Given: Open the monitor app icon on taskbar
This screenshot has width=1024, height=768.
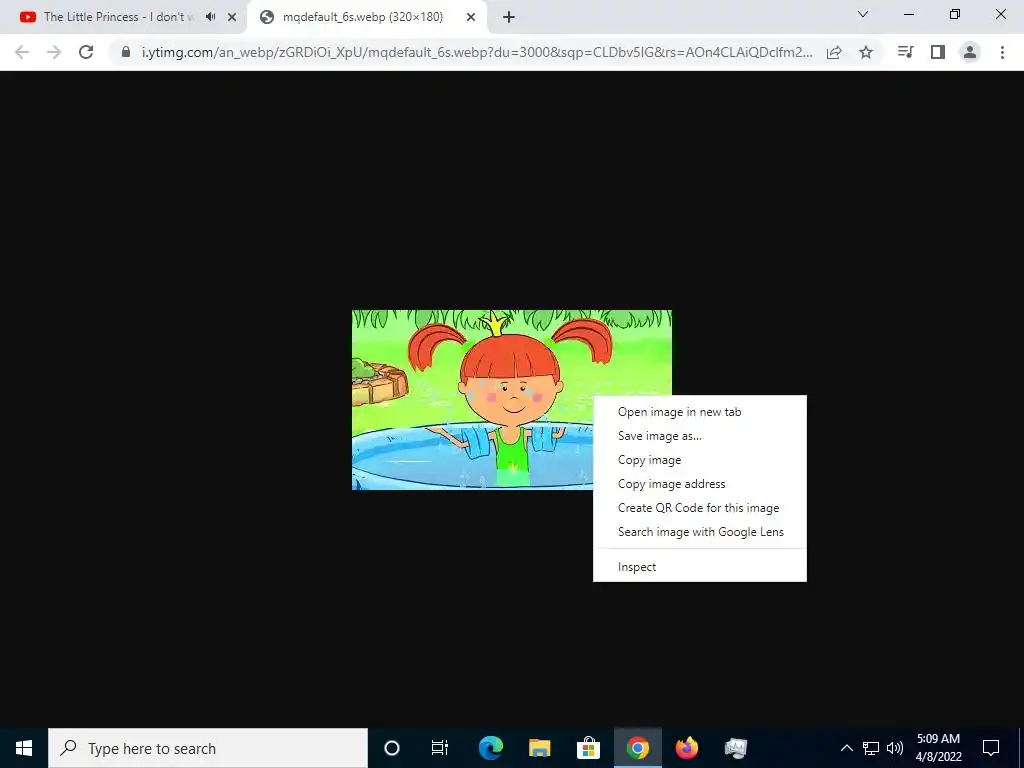Looking at the screenshot, I should click(735, 748).
